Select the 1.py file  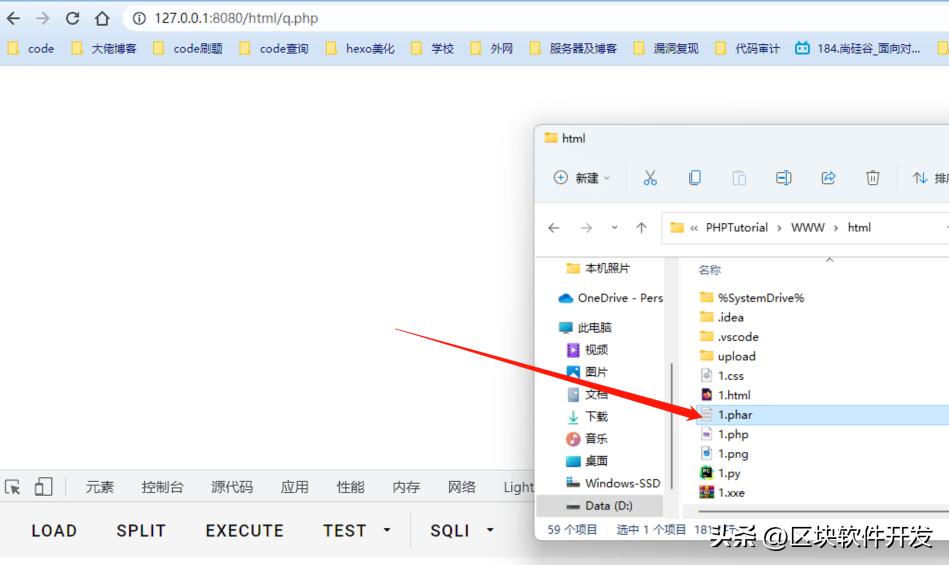coord(720,473)
